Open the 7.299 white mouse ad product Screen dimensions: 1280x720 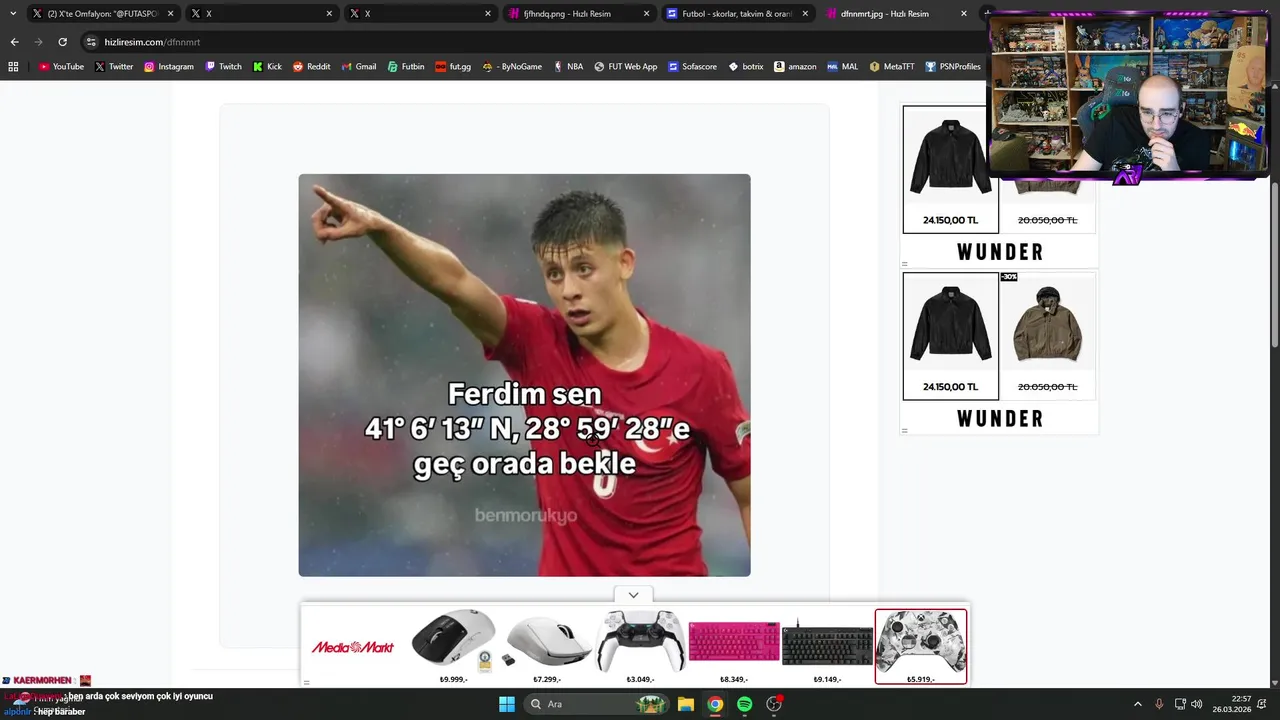click(x=547, y=647)
